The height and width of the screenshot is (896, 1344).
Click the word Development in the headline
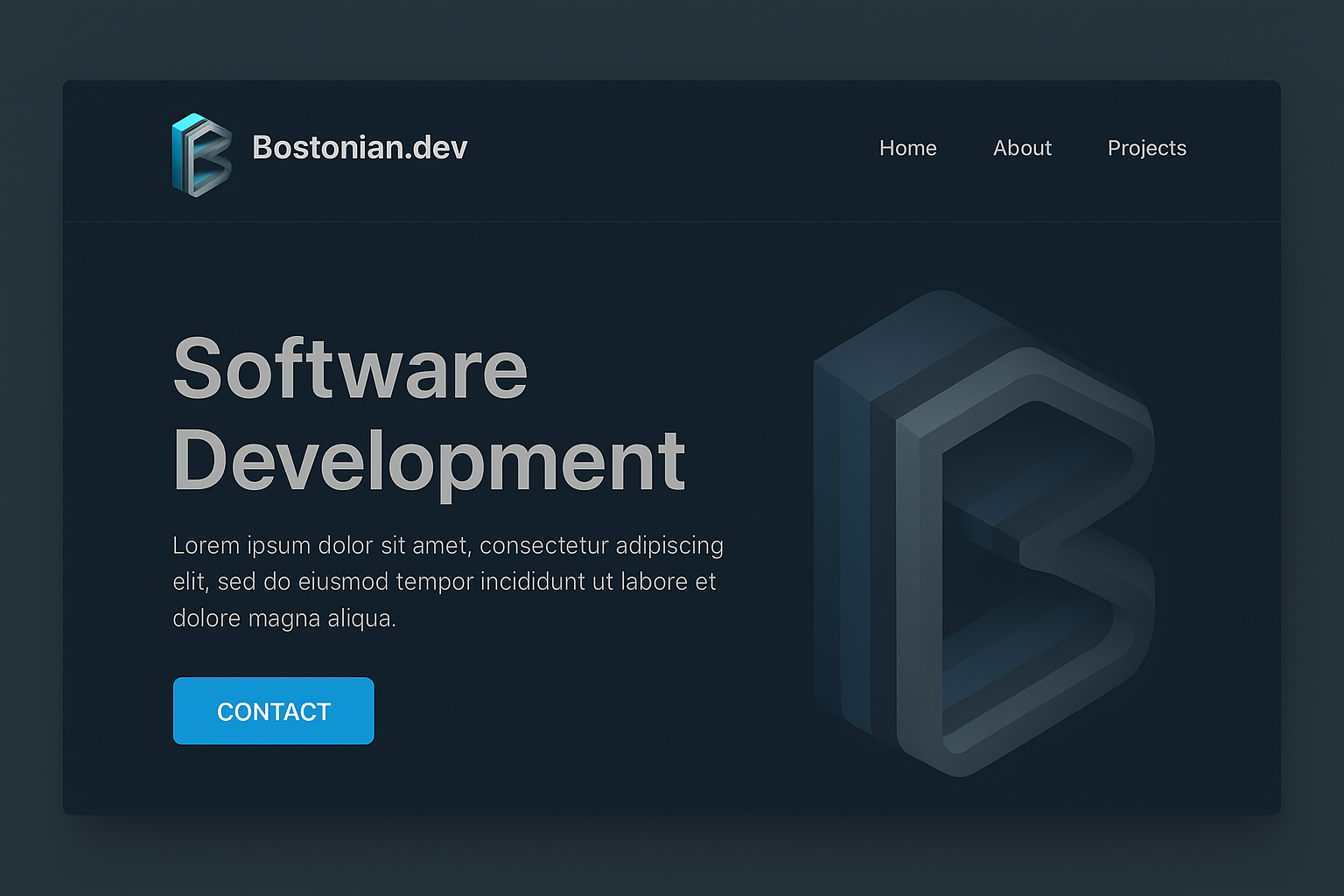point(429,461)
